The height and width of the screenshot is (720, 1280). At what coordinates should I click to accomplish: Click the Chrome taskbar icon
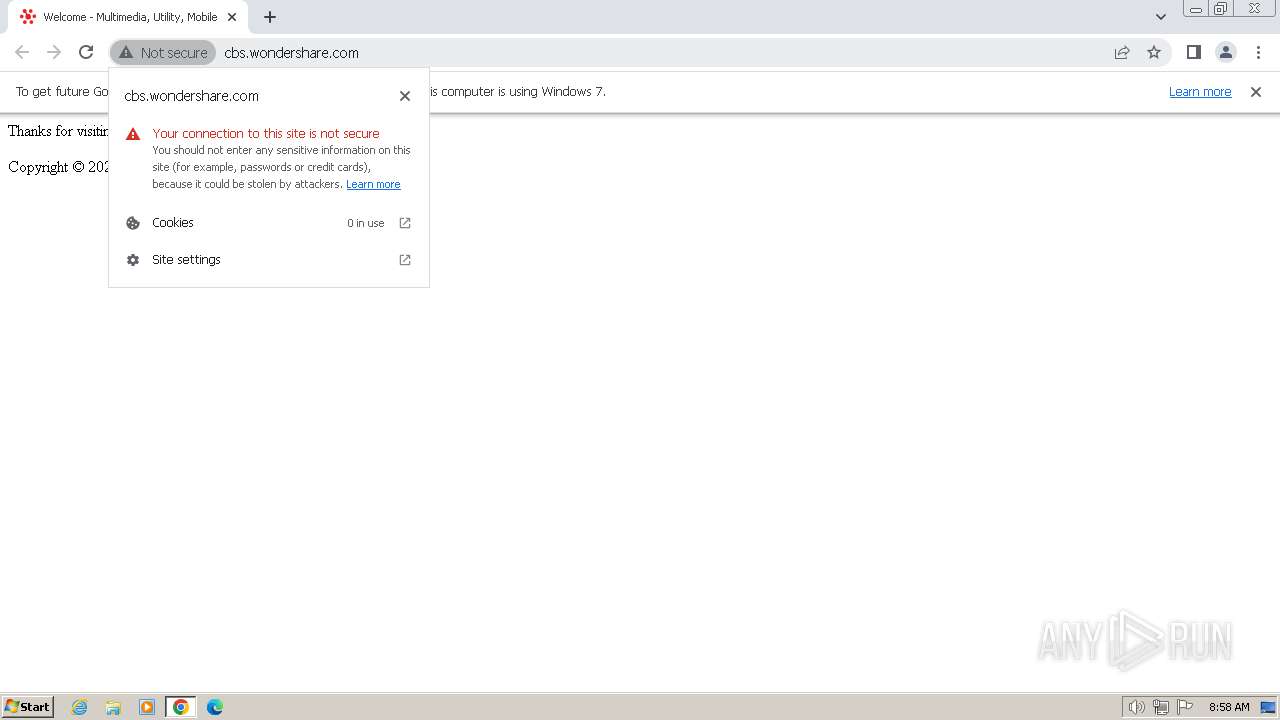pos(181,707)
